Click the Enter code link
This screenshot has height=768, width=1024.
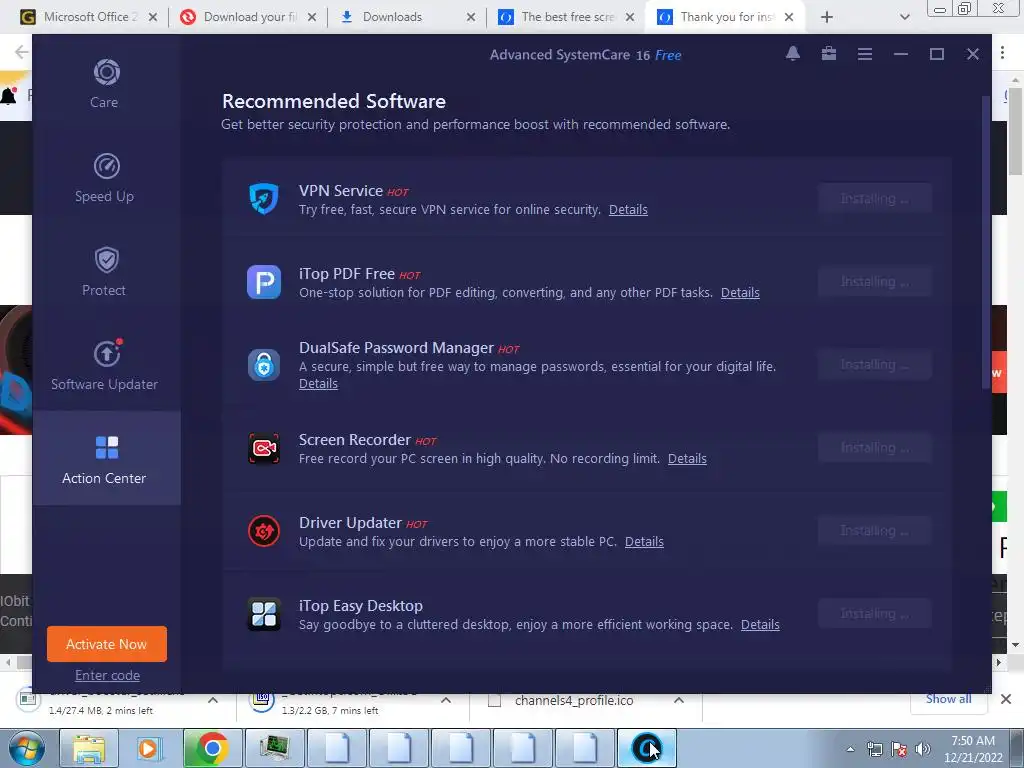107,675
